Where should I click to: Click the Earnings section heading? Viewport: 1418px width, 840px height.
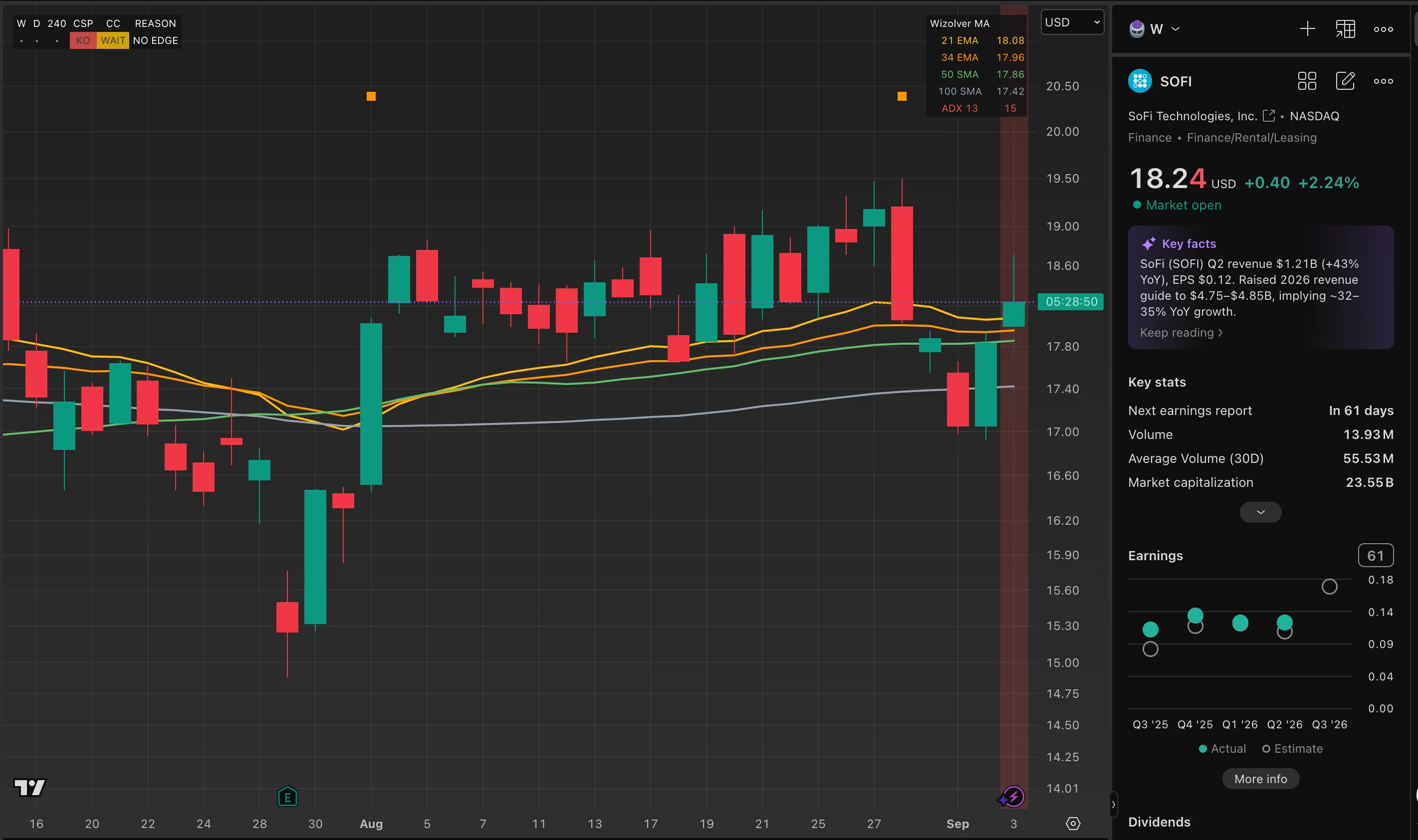[x=1155, y=555]
